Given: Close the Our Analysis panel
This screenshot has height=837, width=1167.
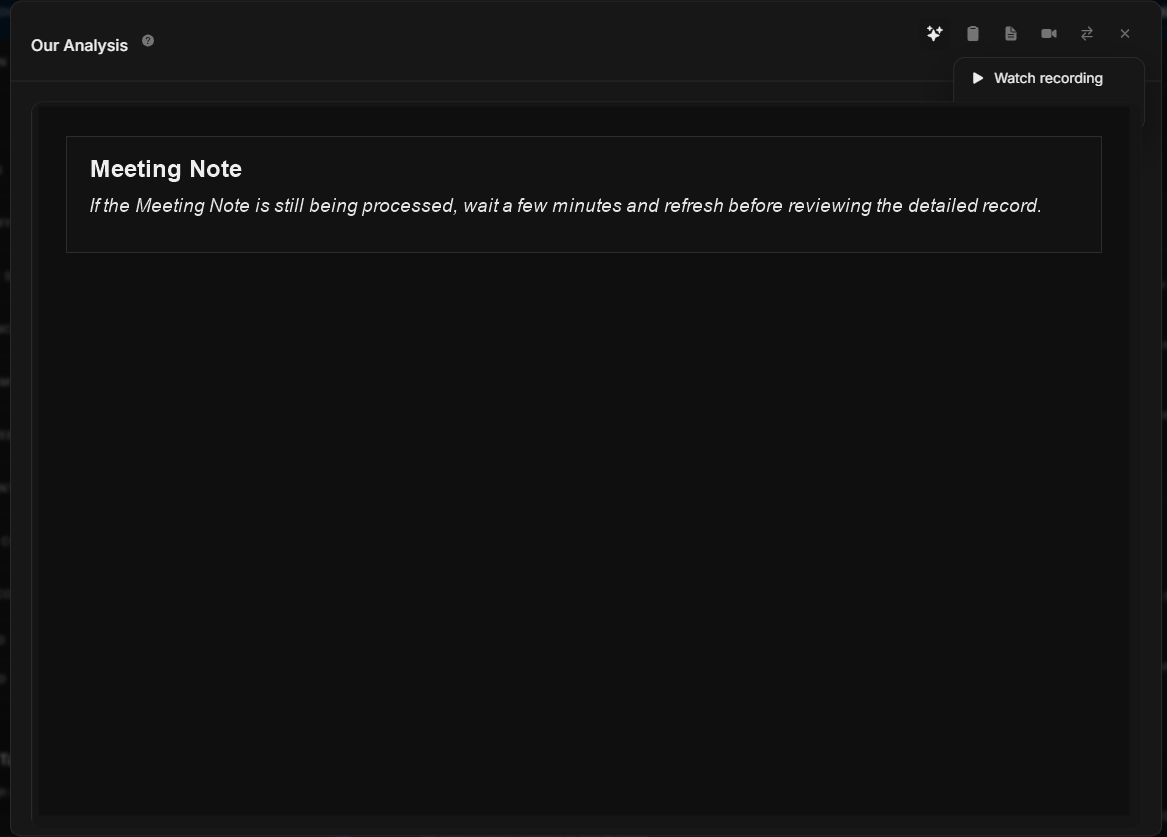Looking at the screenshot, I should point(1125,33).
